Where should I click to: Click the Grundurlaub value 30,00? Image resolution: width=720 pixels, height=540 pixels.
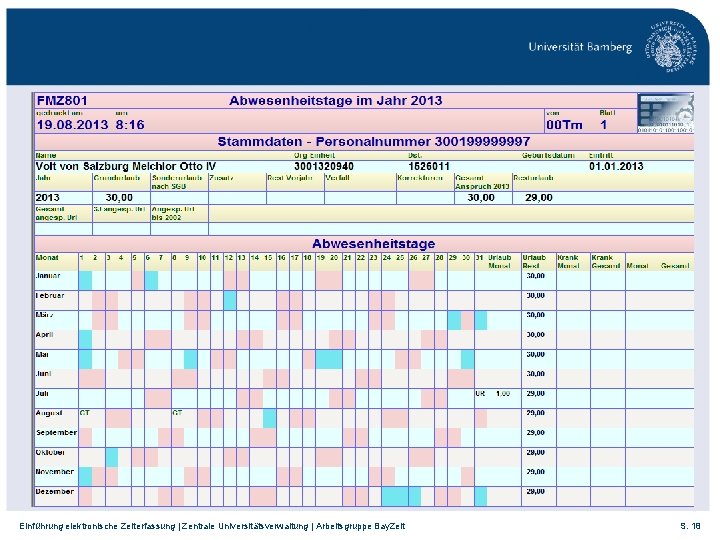(x=119, y=198)
